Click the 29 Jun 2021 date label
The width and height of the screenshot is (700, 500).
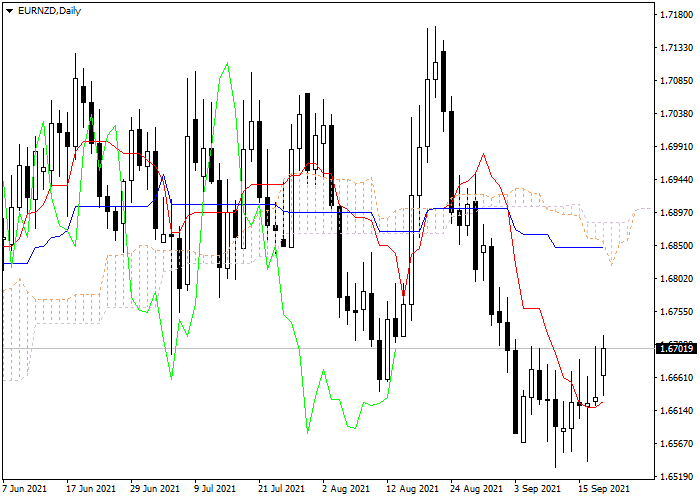point(155,489)
